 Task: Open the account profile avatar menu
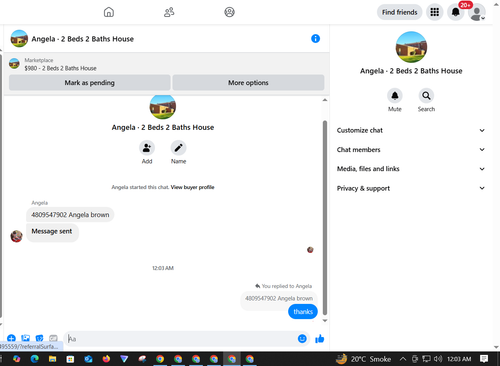click(477, 12)
